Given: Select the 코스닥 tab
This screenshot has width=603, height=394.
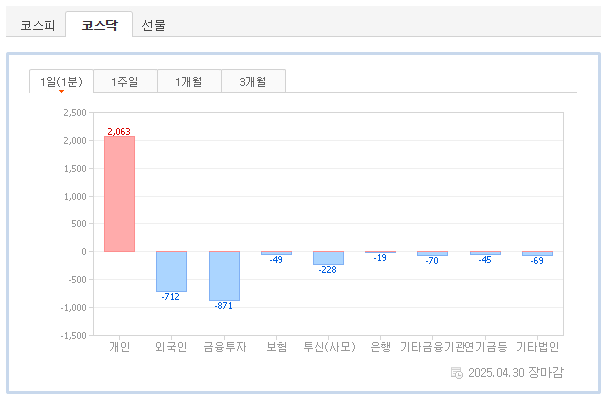Looking at the screenshot, I should (x=99, y=25).
